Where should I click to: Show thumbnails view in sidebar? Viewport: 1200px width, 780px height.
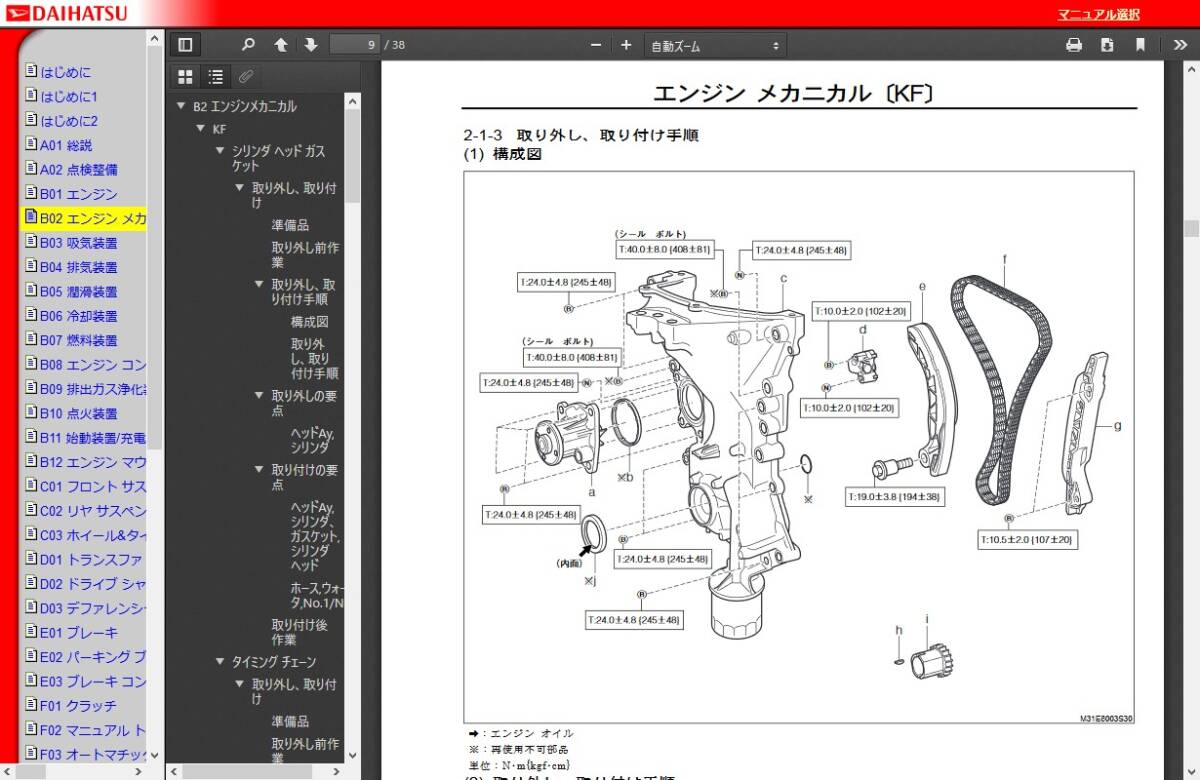(x=185, y=76)
